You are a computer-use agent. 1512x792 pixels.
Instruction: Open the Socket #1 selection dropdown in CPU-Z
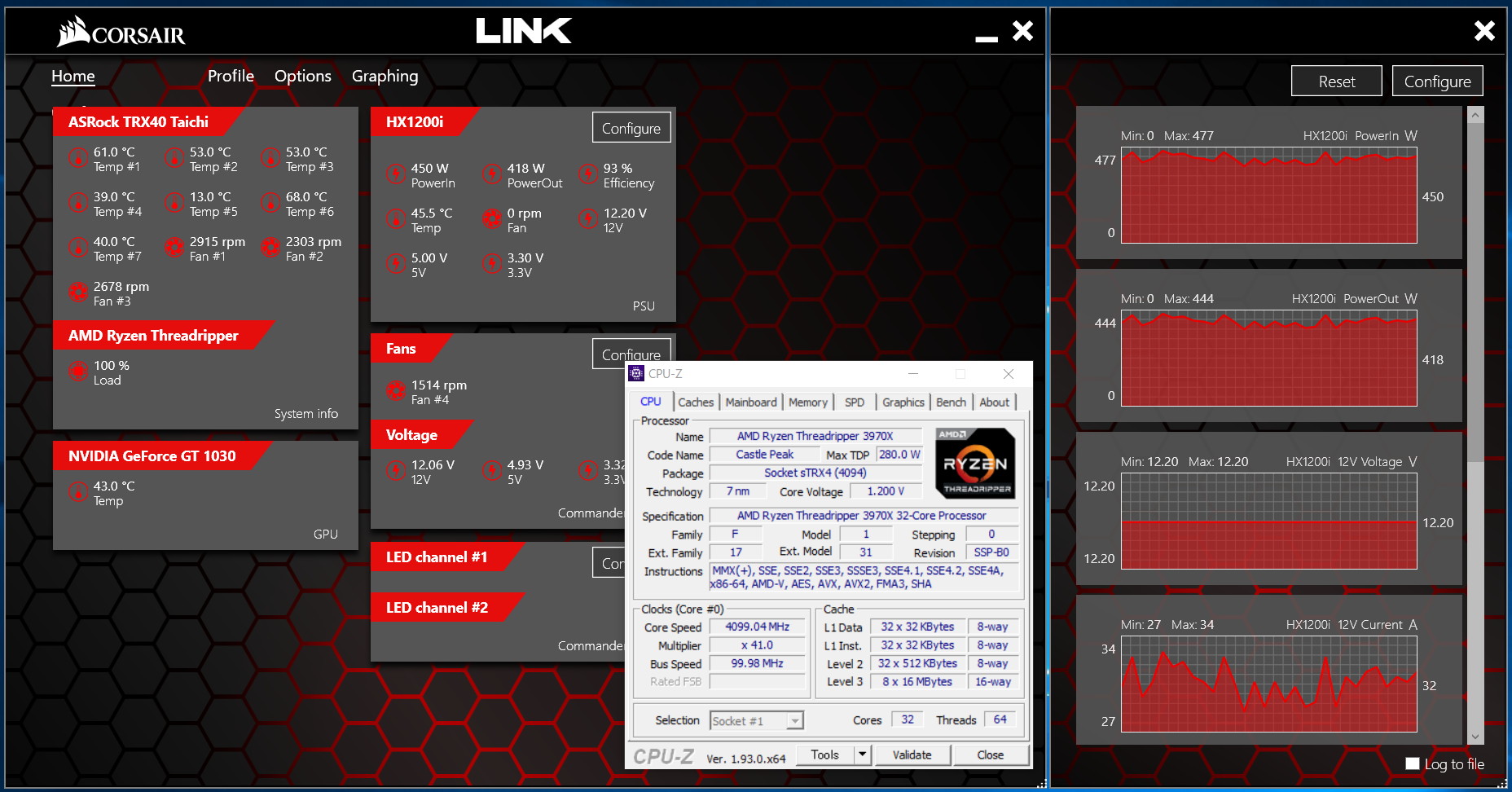pyautogui.click(x=756, y=720)
